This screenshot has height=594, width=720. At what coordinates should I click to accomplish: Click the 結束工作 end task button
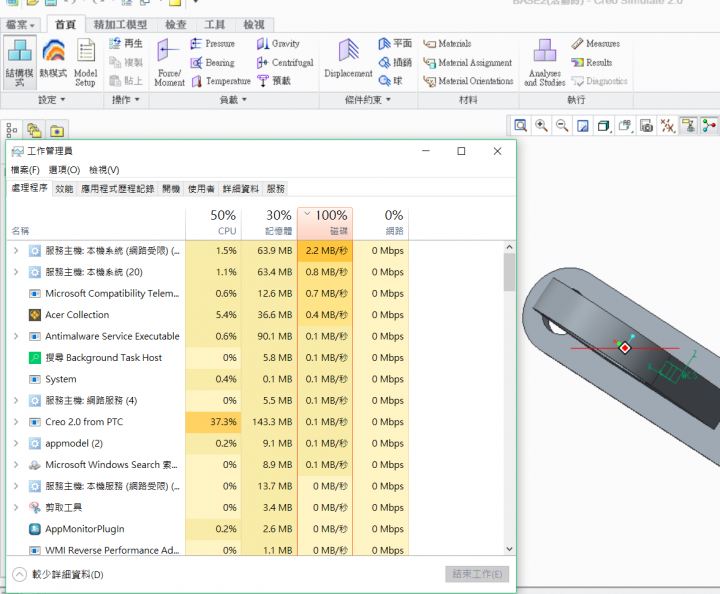tap(477, 574)
